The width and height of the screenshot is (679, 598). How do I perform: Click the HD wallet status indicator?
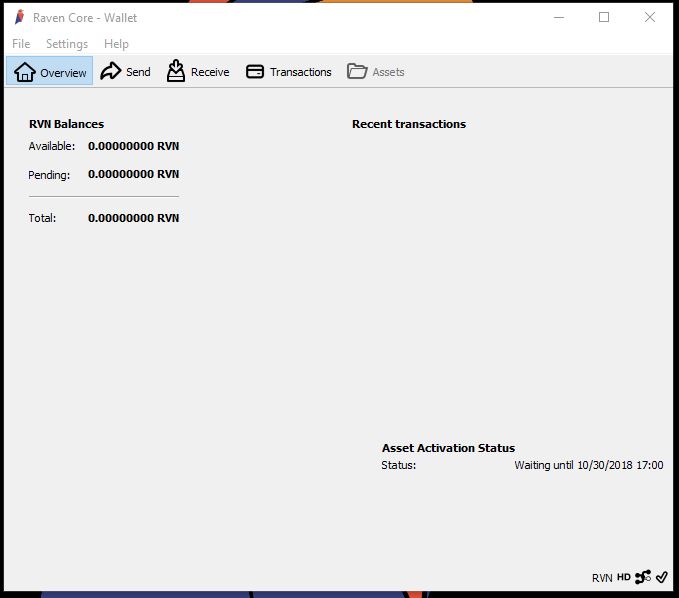coord(624,577)
